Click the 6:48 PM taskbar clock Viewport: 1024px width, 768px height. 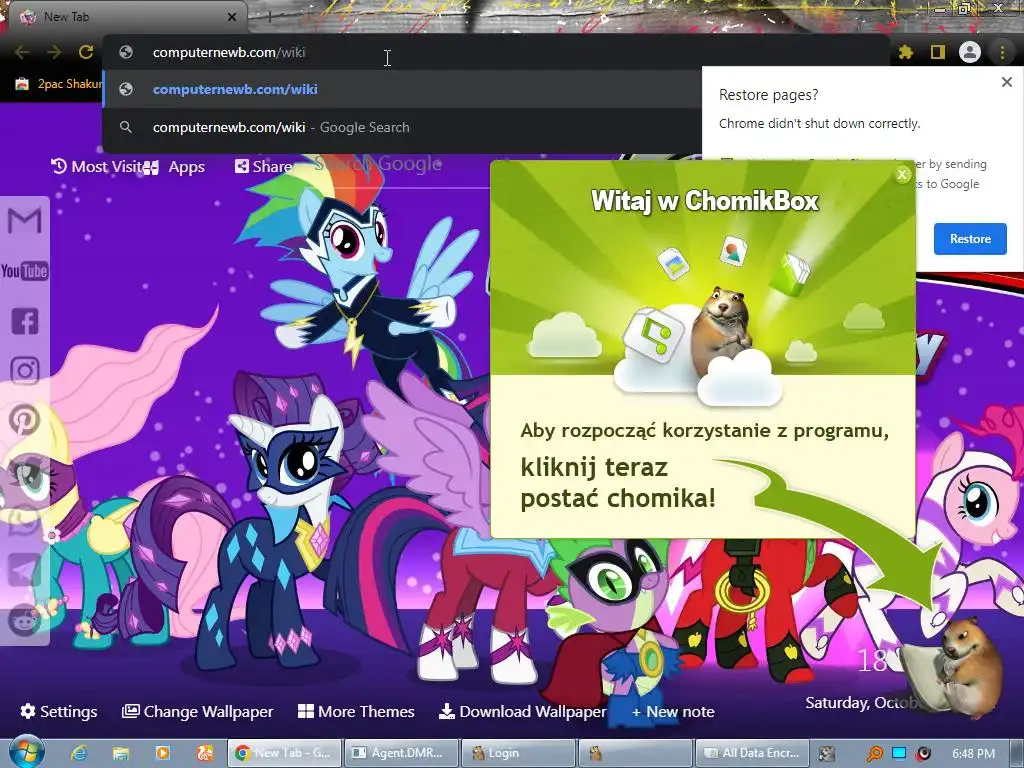point(973,754)
